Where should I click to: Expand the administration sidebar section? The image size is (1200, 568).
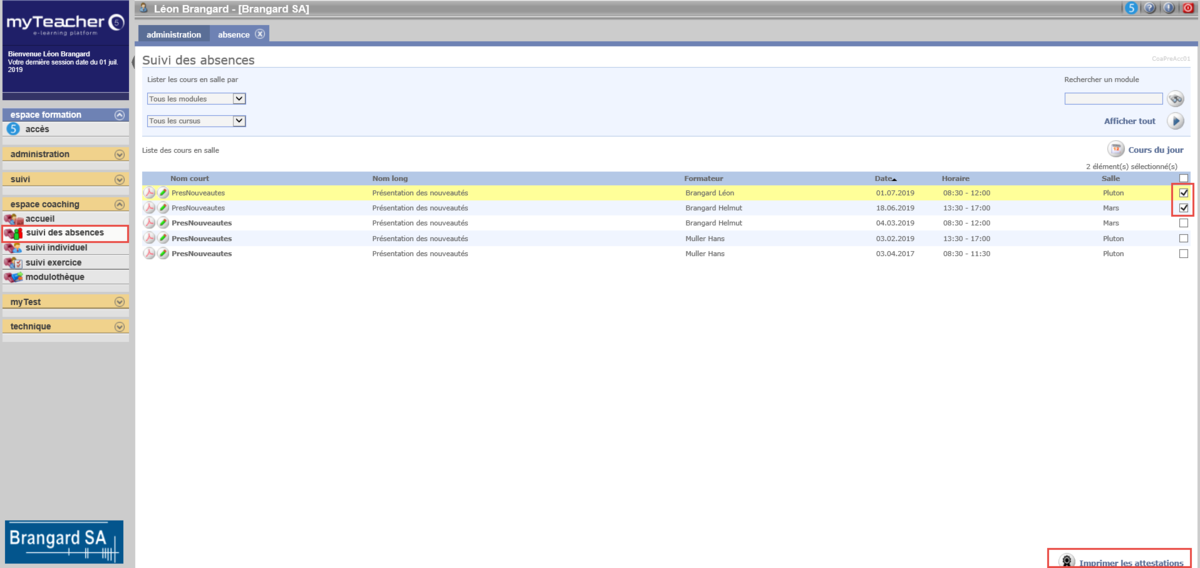(x=119, y=154)
